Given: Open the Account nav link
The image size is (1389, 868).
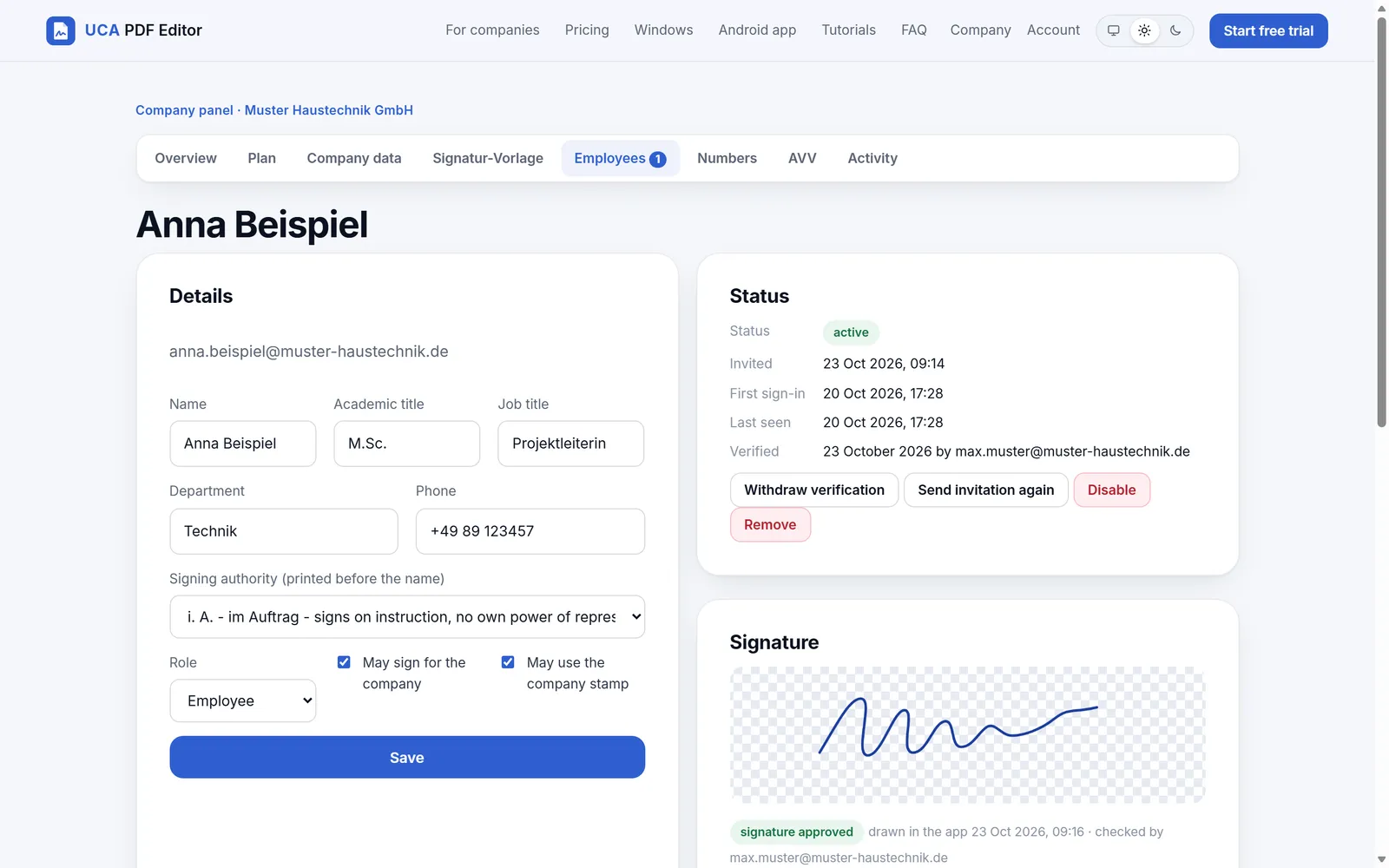Looking at the screenshot, I should pos(1053,30).
